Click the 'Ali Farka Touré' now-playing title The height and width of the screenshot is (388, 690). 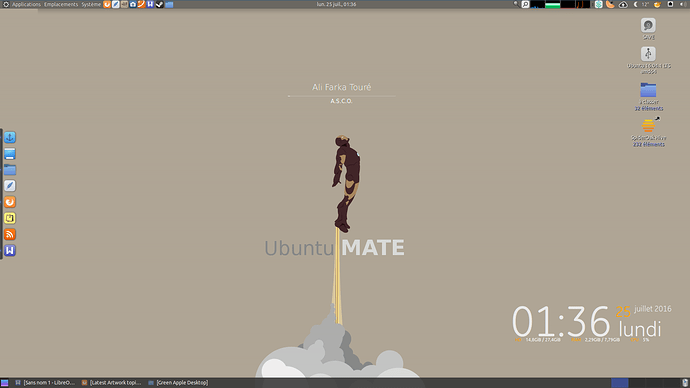[341, 87]
